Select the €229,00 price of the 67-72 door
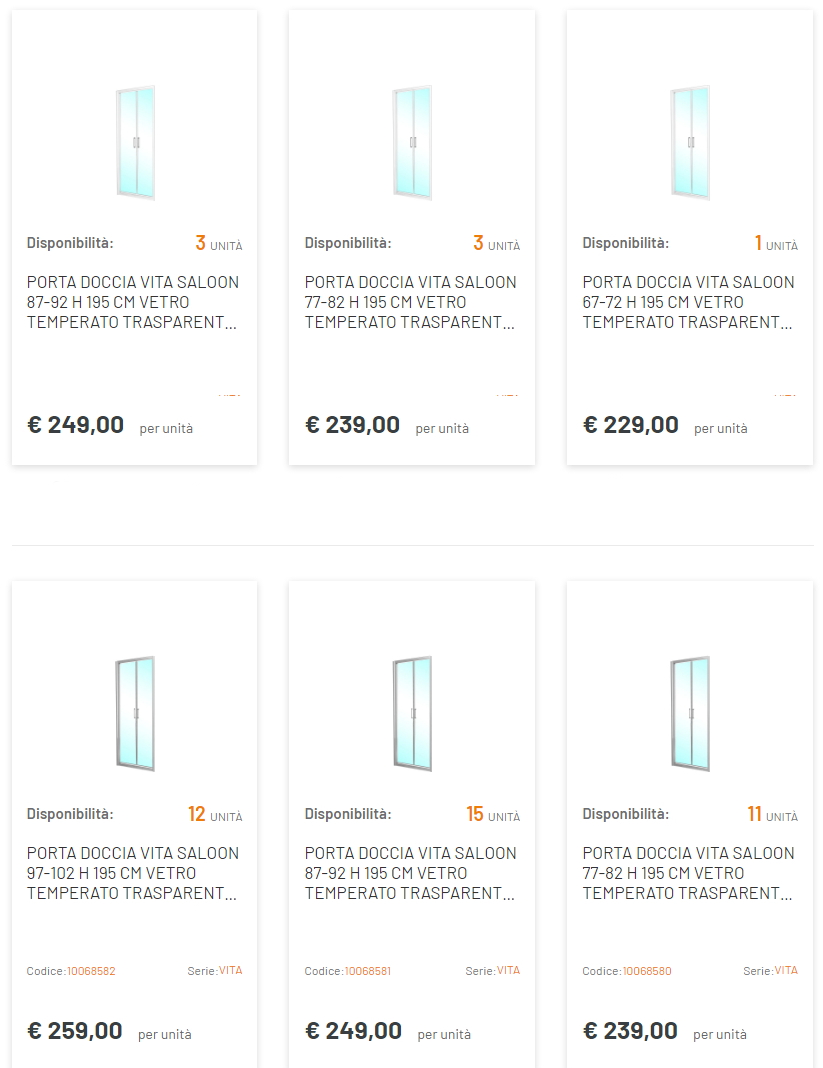Image resolution: width=823 pixels, height=1068 pixels. point(631,425)
